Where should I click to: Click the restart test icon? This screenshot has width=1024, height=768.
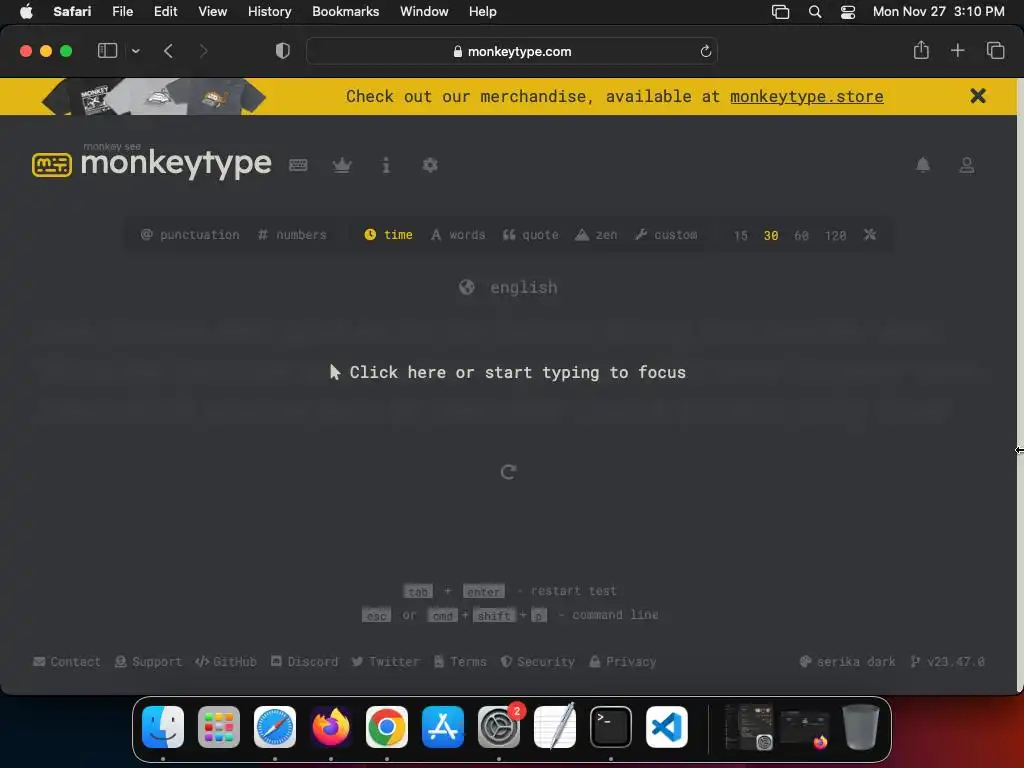pos(509,472)
